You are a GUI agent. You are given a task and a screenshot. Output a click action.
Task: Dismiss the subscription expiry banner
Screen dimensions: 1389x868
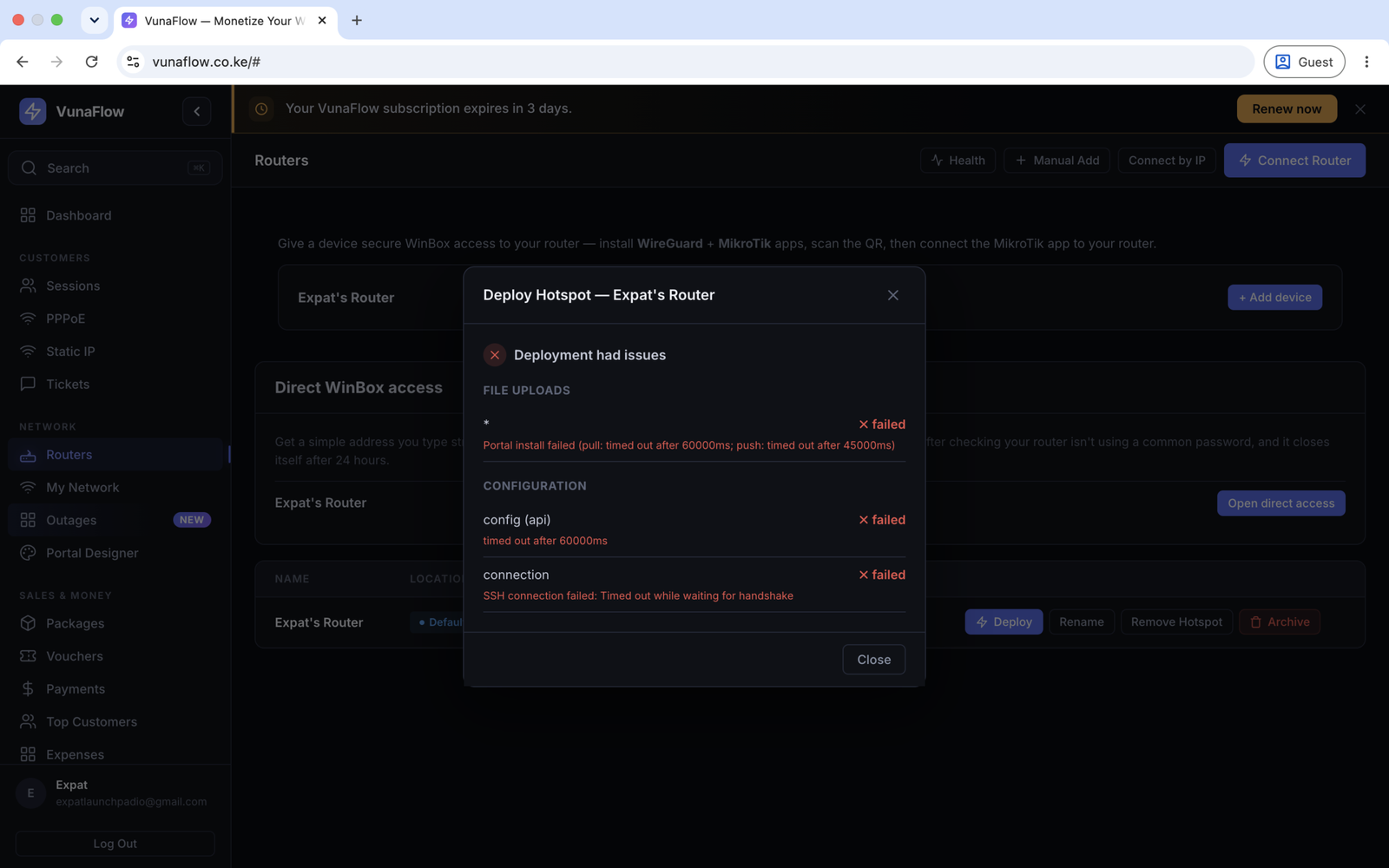point(1360,109)
